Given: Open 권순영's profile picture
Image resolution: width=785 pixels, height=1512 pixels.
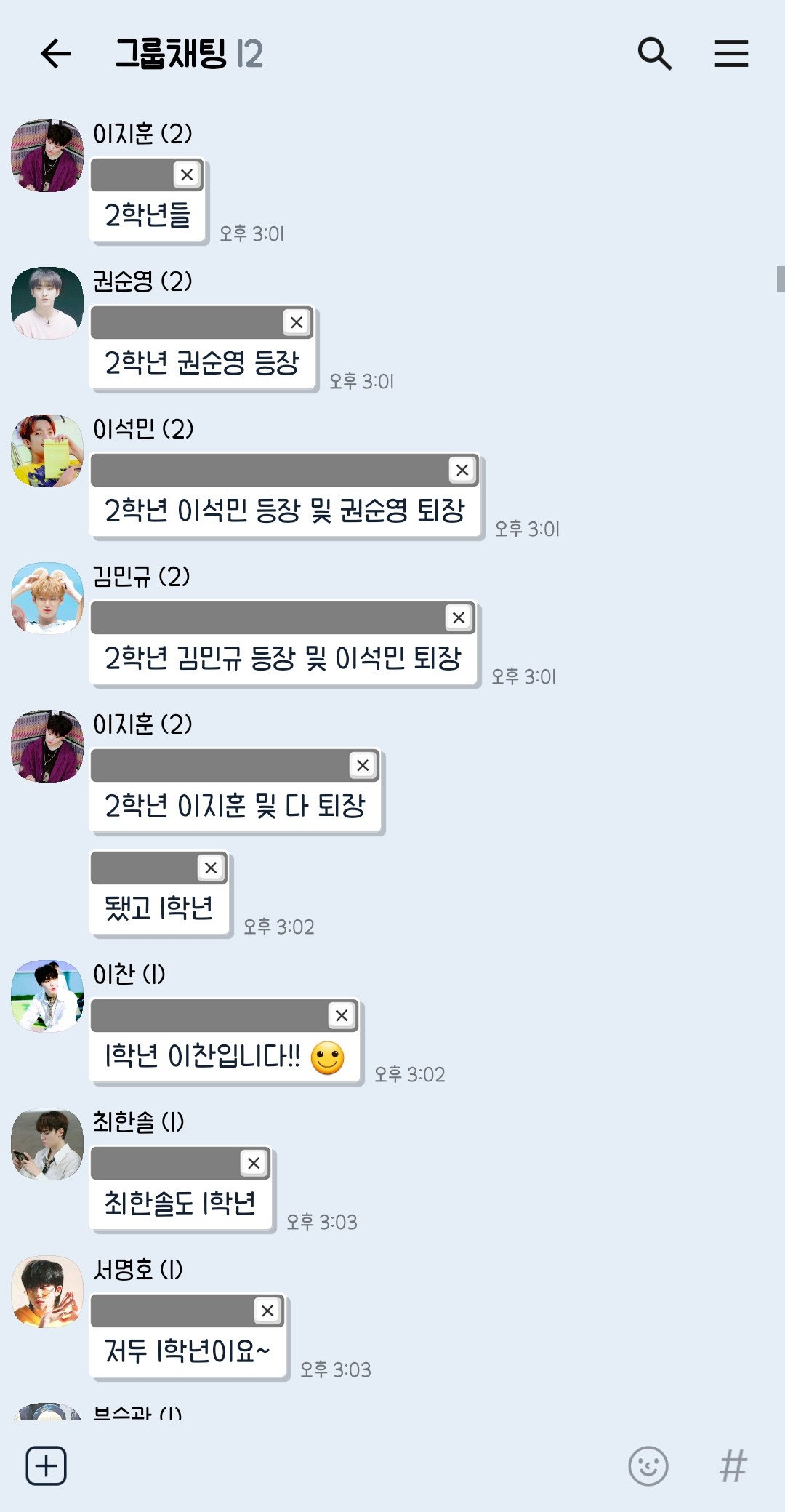Looking at the screenshot, I should (x=47, y=303).
